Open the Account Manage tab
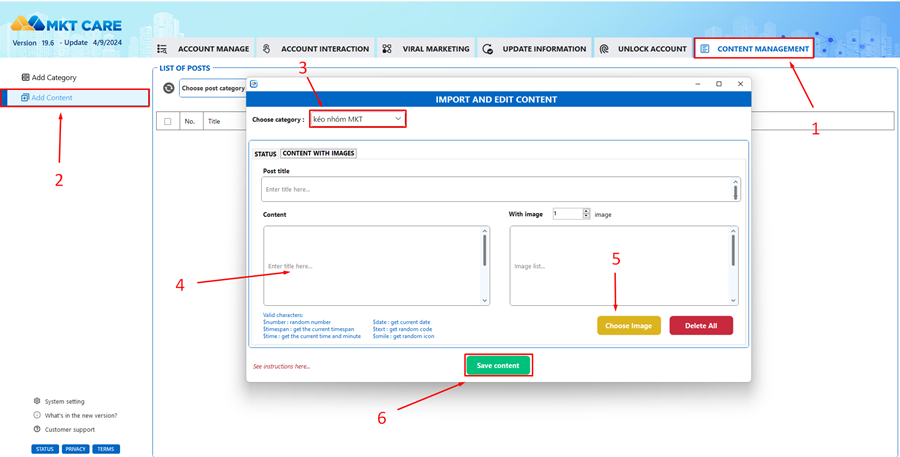Screen dimensions: 900x457 point(203,49)
